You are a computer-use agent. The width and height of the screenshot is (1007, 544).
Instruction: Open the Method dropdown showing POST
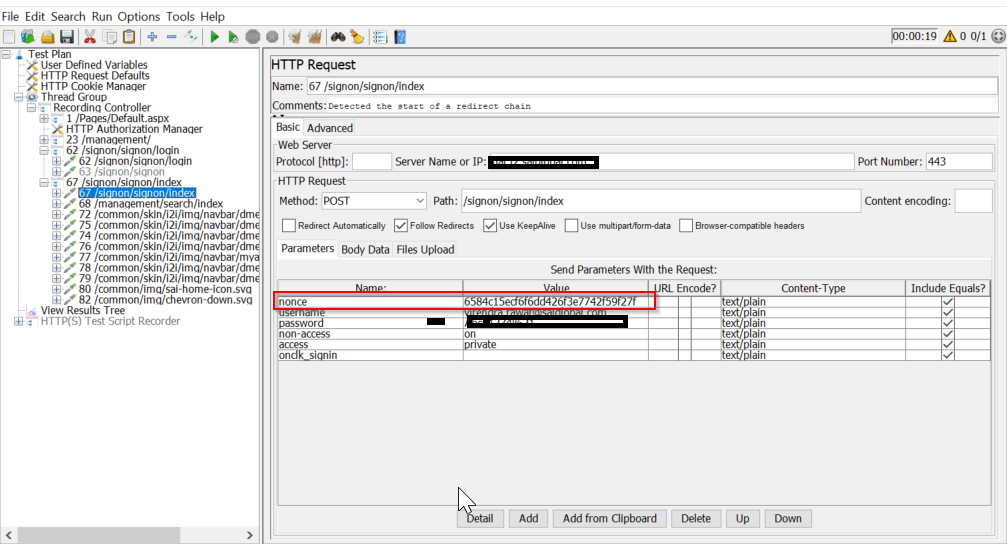tap(373, 201)
